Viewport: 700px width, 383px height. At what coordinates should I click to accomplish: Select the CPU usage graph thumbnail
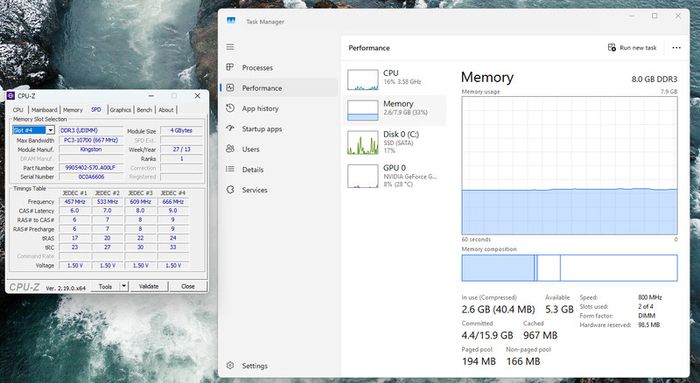point(362,79)
